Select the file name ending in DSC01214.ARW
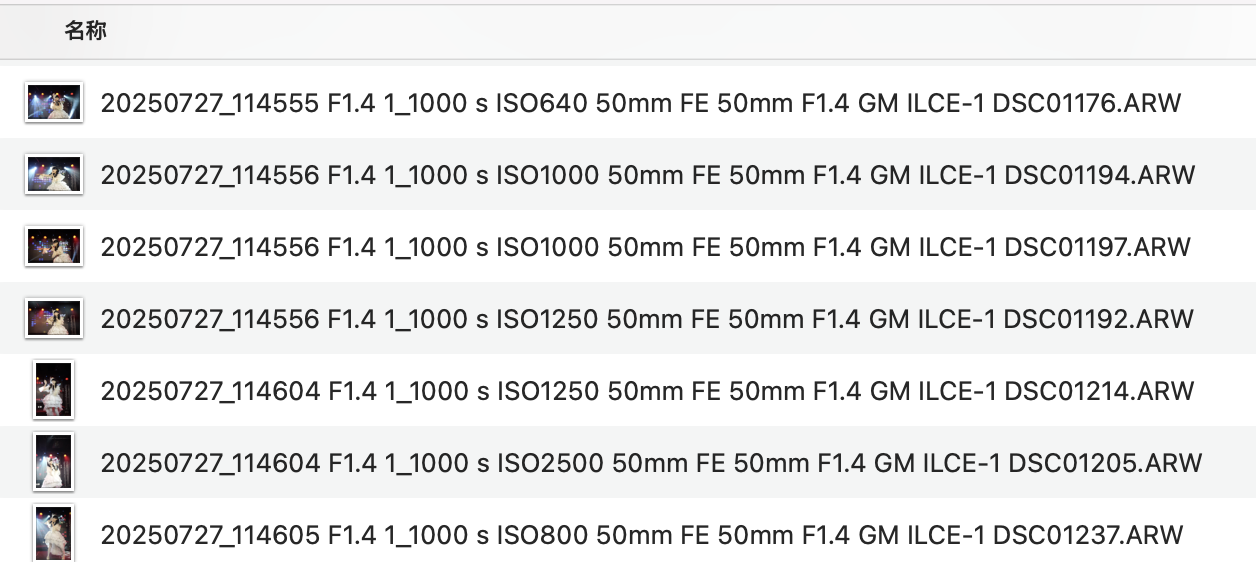Viewport: 1256px width, 562px height. [x=646, y=391]
